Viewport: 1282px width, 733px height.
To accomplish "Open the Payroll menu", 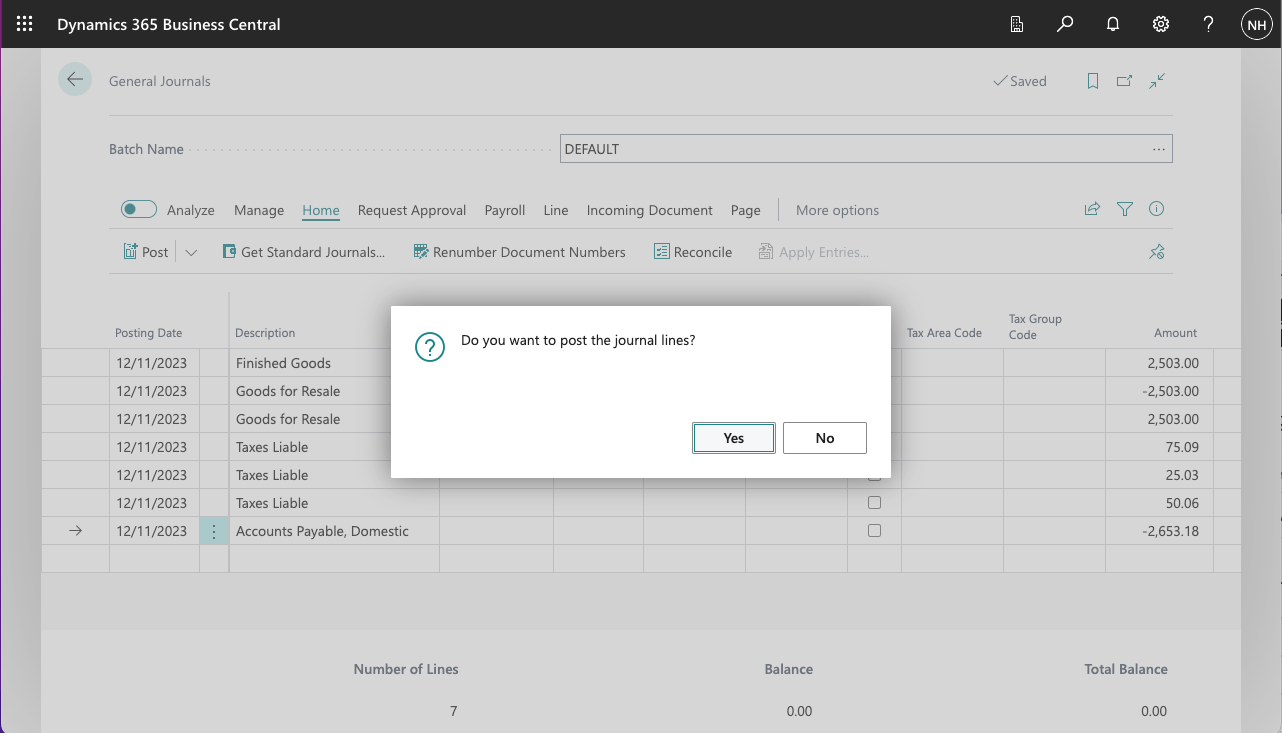I will click(x=505, y=210).
